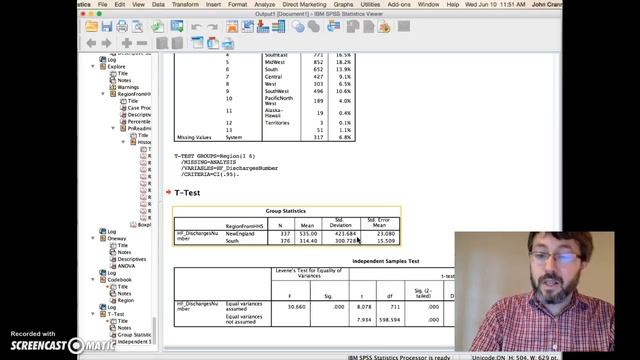Click NewEngland mean value 535.00
The image size is (640, 360).
308,234
